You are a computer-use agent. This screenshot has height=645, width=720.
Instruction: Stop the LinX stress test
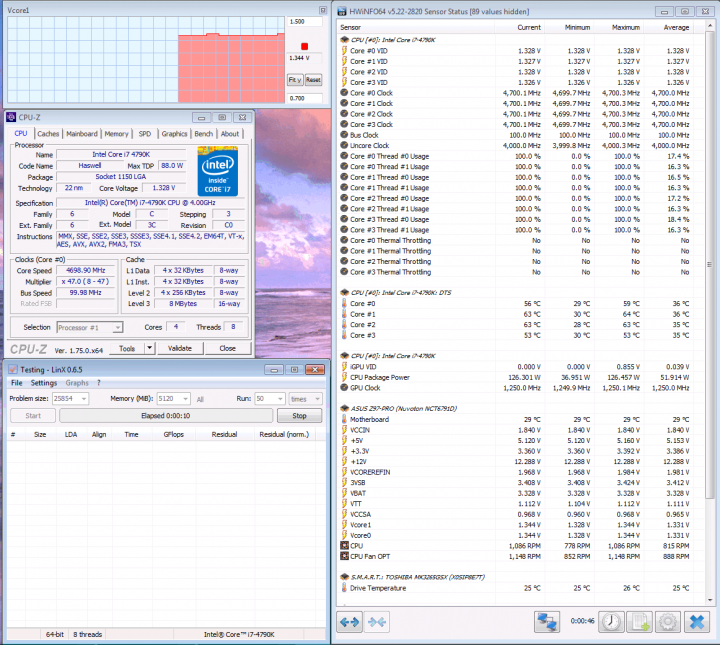299,415
